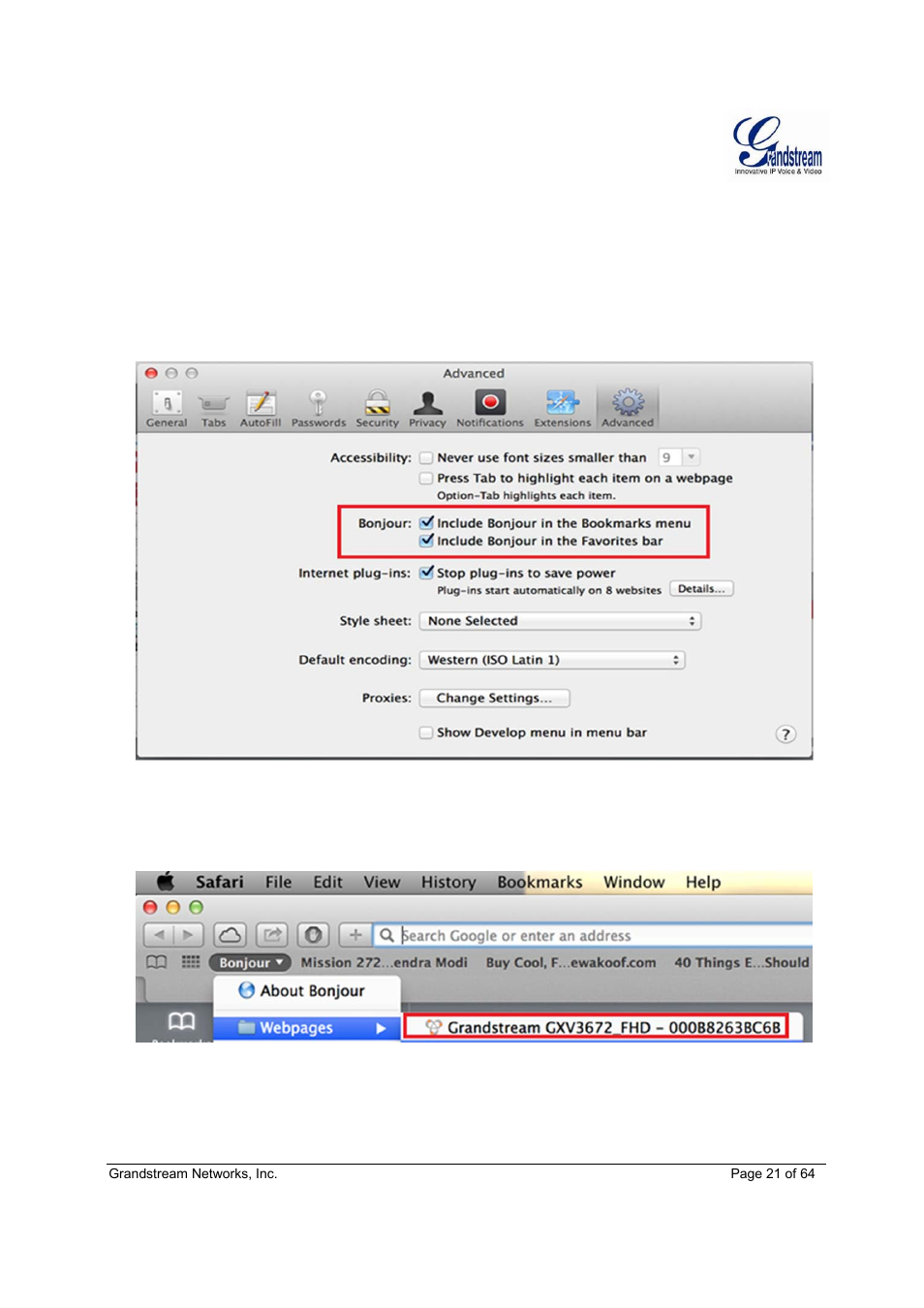Open the Edit menu
The width and height of the screenshot is (924, 1308).
click(327, 882)
